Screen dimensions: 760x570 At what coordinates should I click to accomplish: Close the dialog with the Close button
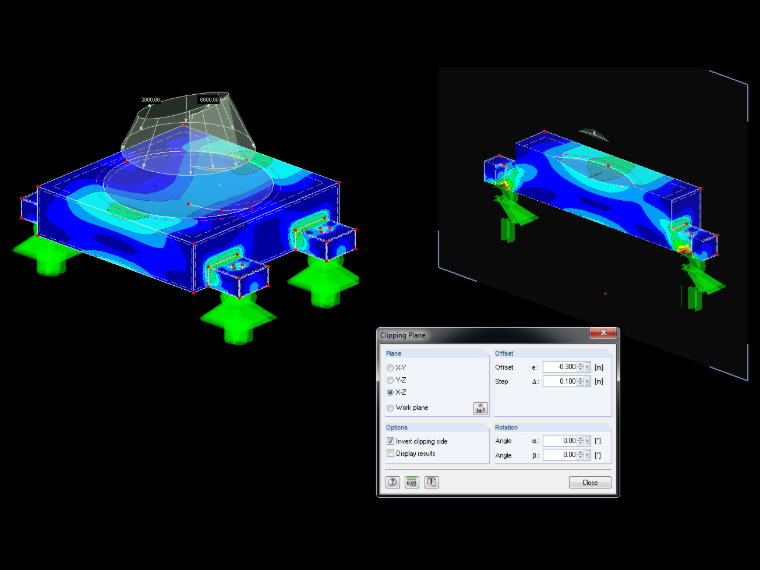(590, 482)
